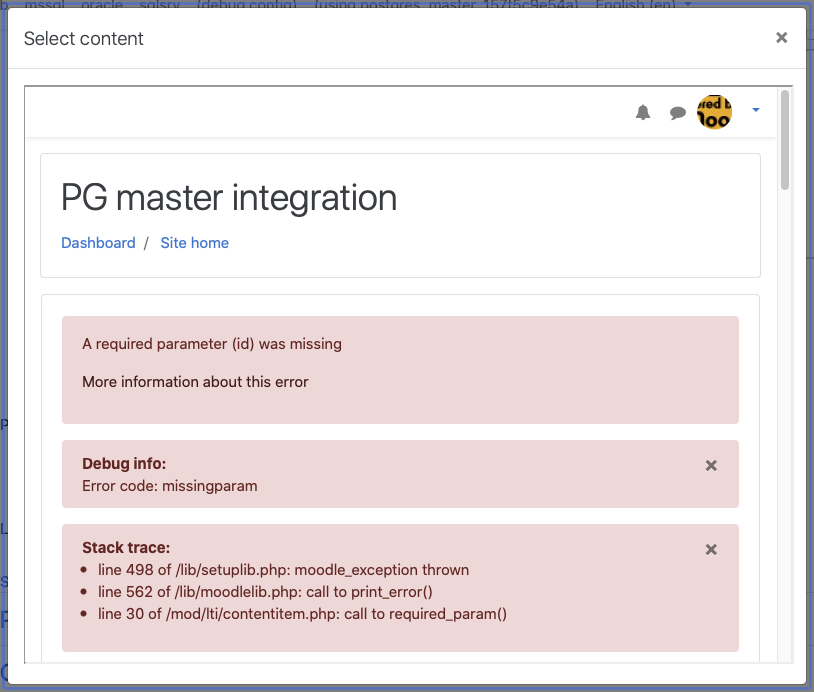Image resolution: width=814 pixels, height=692 pixels.
Task: Click the Select content dialog title
Action: (84, 38)
